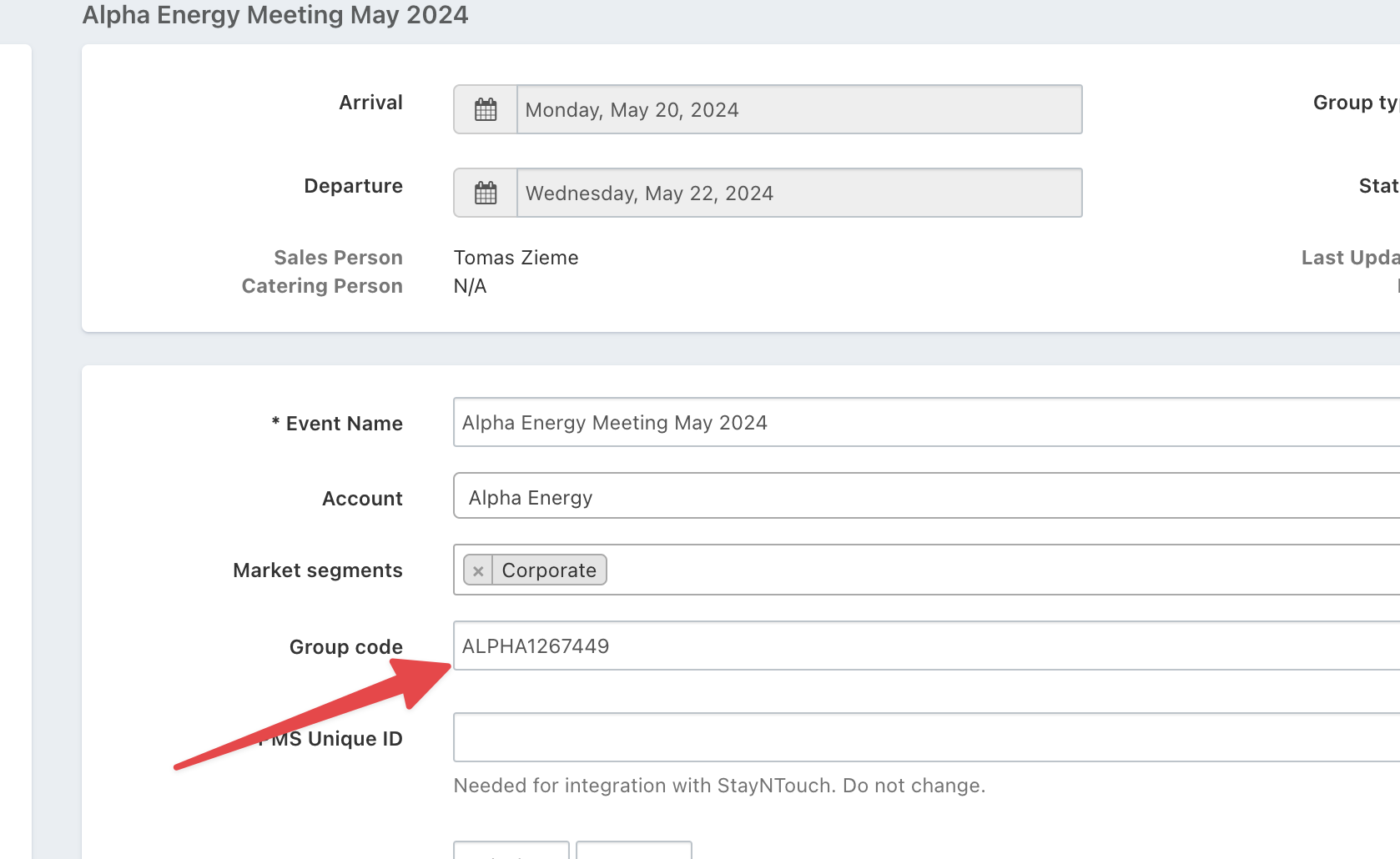Viewport: 1400px width, 859px height.
Task: Click the Arrival field label
Action: pyautogui.click(x=370, y=103)
